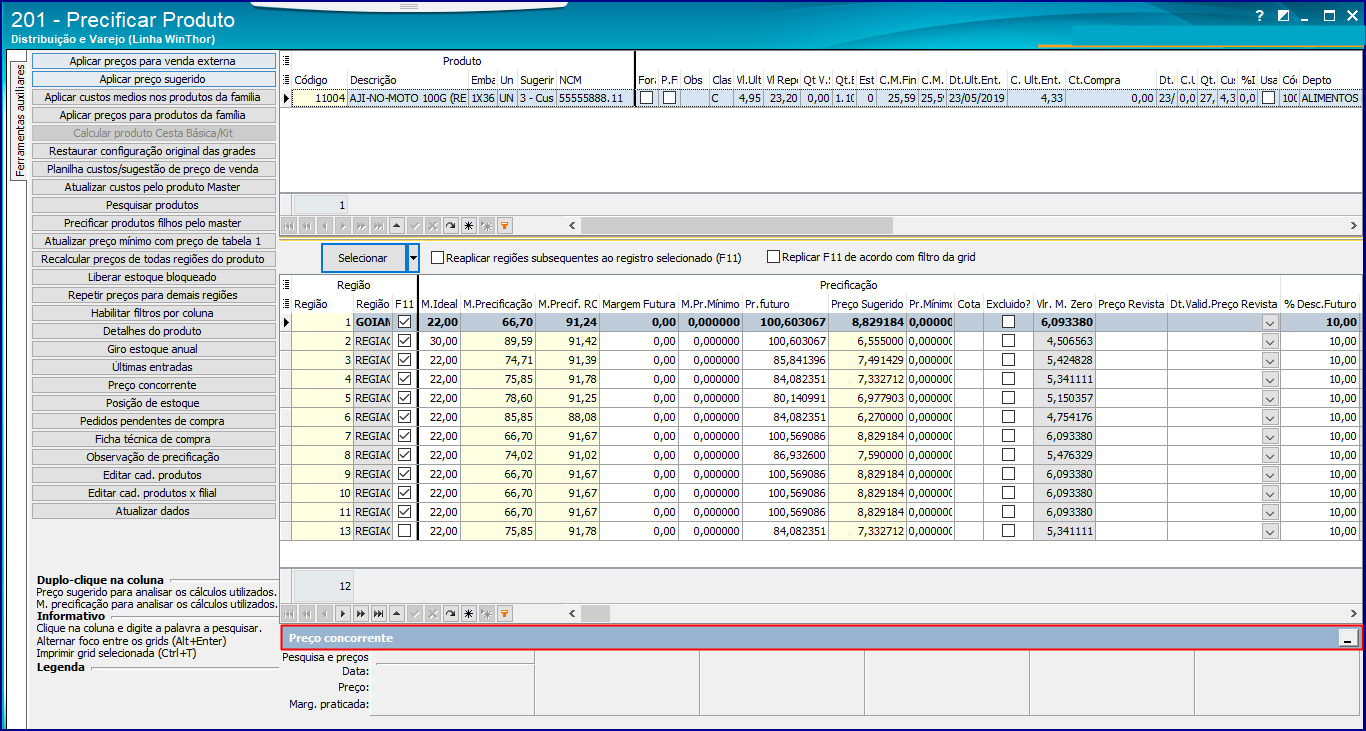Click the Descrição column header

point(407,80)
